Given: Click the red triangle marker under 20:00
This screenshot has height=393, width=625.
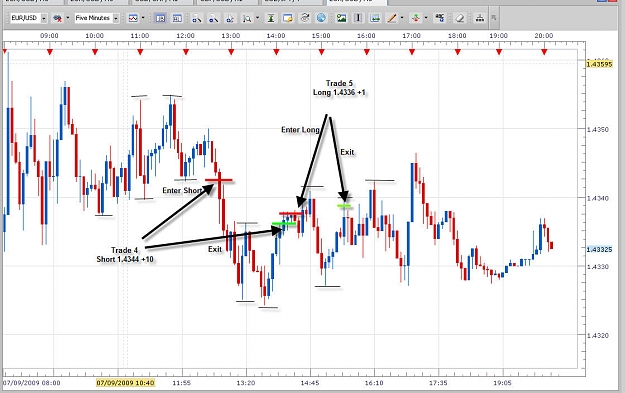Looking at the screenshot, I should pyautogui.click(x=544, y=52).
